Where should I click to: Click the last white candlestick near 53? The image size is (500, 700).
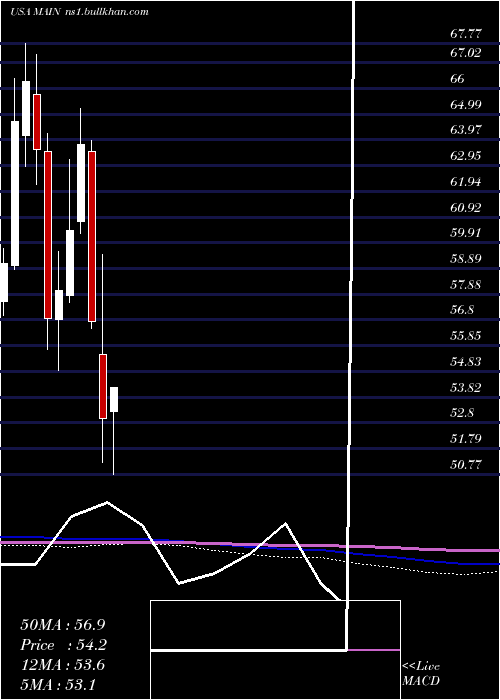[x=114, y=399]
